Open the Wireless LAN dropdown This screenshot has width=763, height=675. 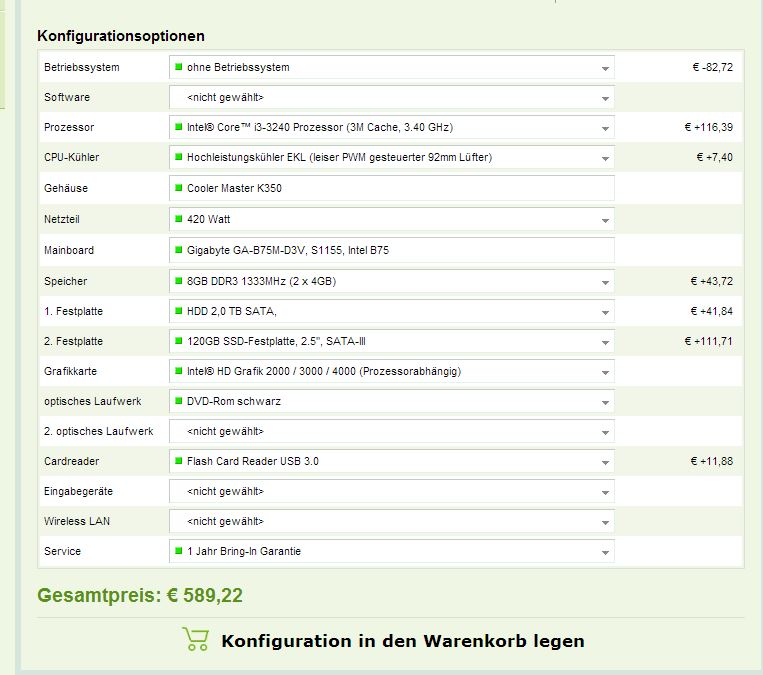point(392,522)
